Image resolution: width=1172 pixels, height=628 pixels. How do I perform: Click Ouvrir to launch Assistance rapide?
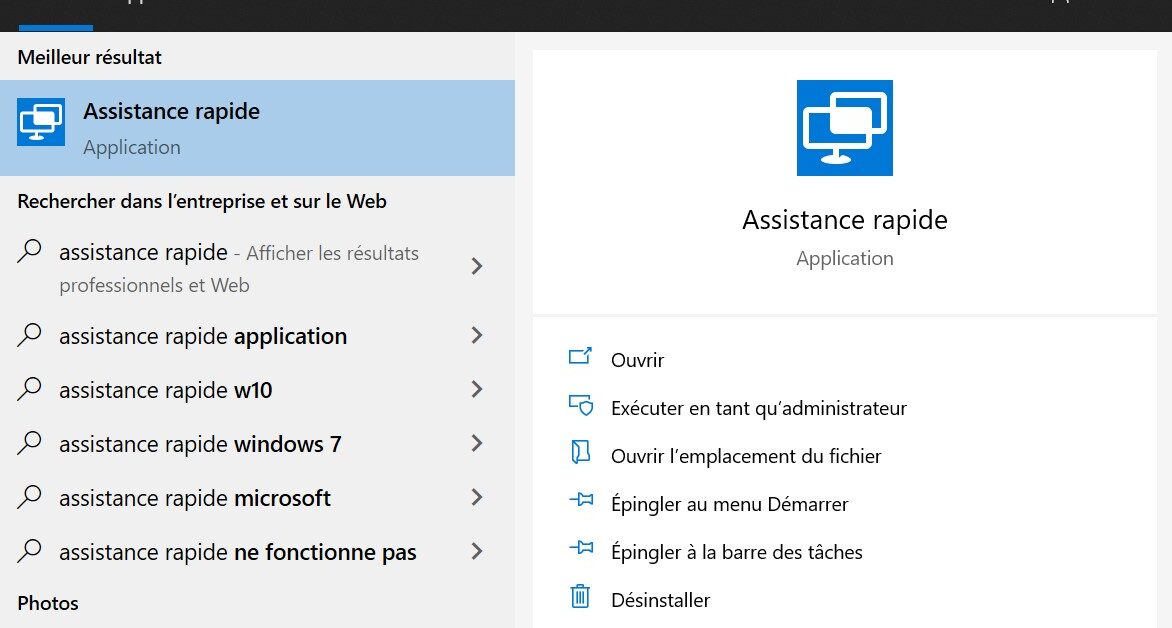(637, 360)
